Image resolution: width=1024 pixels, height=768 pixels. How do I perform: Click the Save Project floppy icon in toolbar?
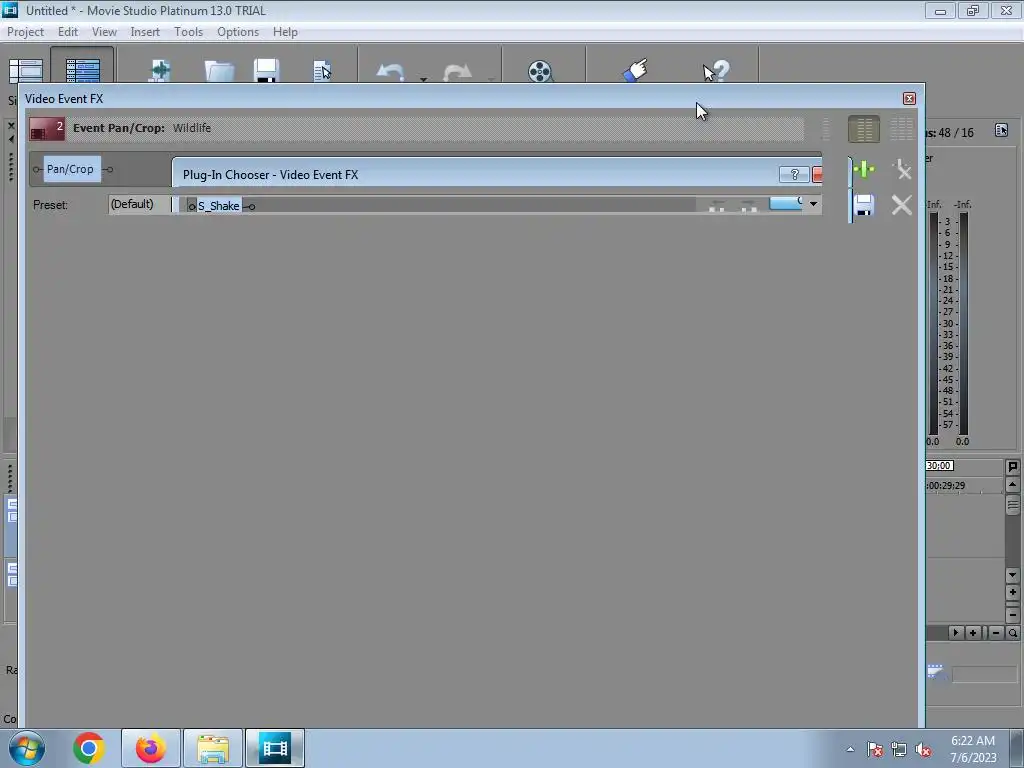(x=266, y=71)
